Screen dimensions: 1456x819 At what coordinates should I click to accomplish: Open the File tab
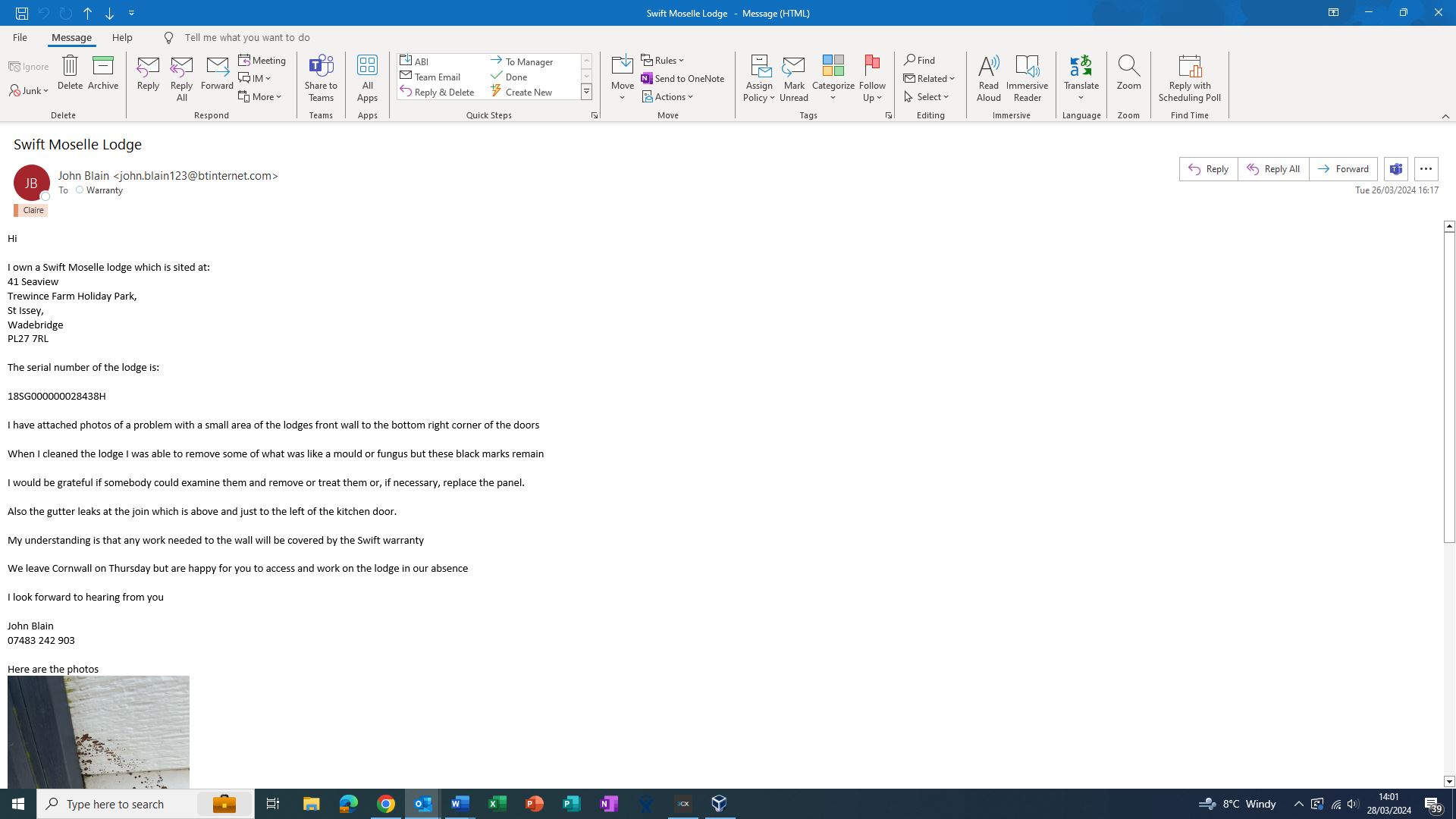coord(20,37)
